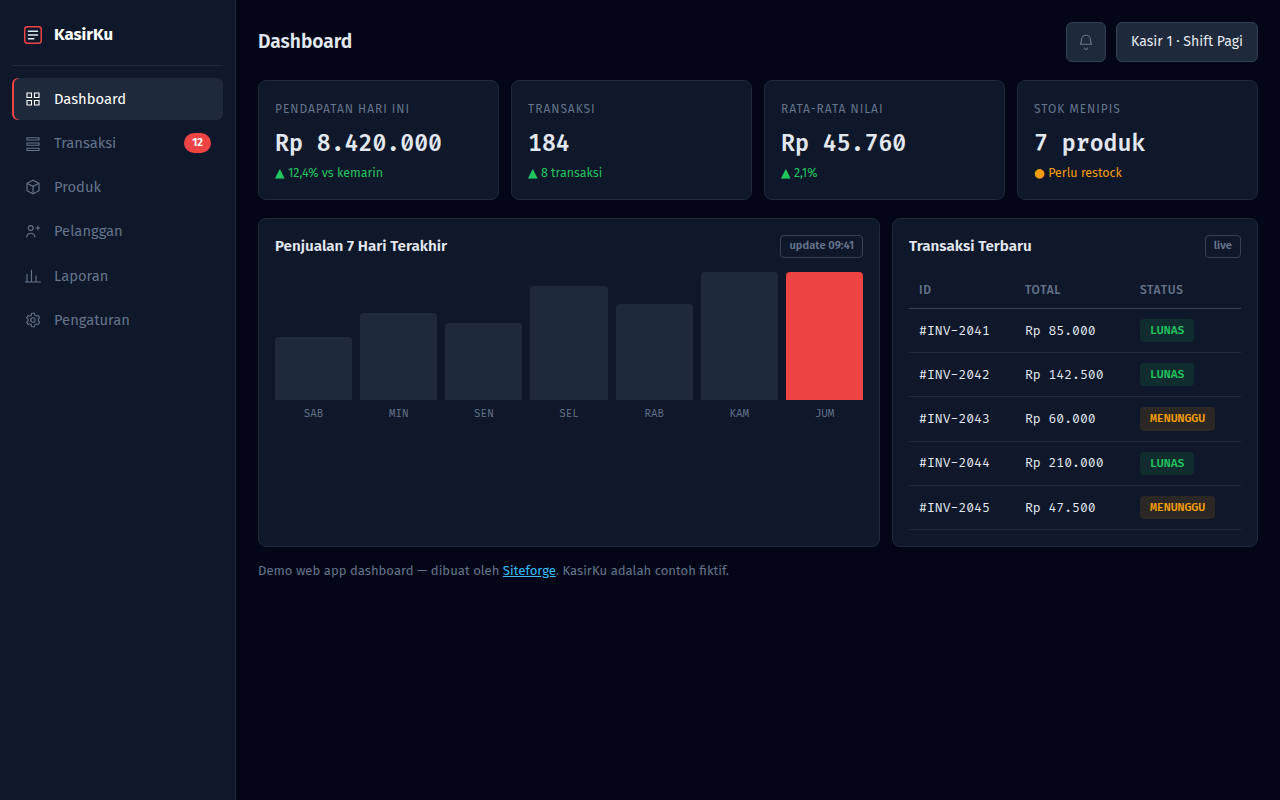Click MENUNGGU status of #INV-2043
The height and width of the screenshot is (800, 1280).
tap(1177, 419)
